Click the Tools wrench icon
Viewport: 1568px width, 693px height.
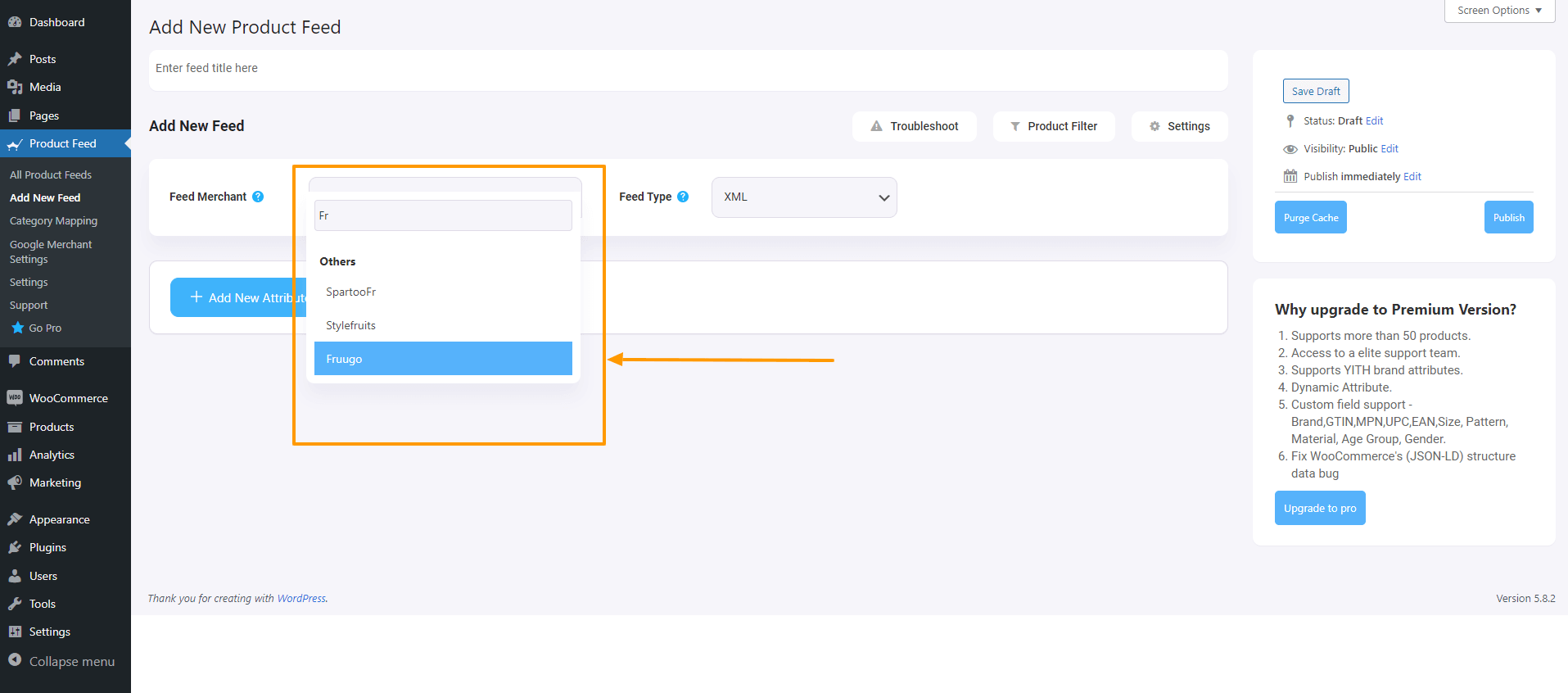point(15,604)
